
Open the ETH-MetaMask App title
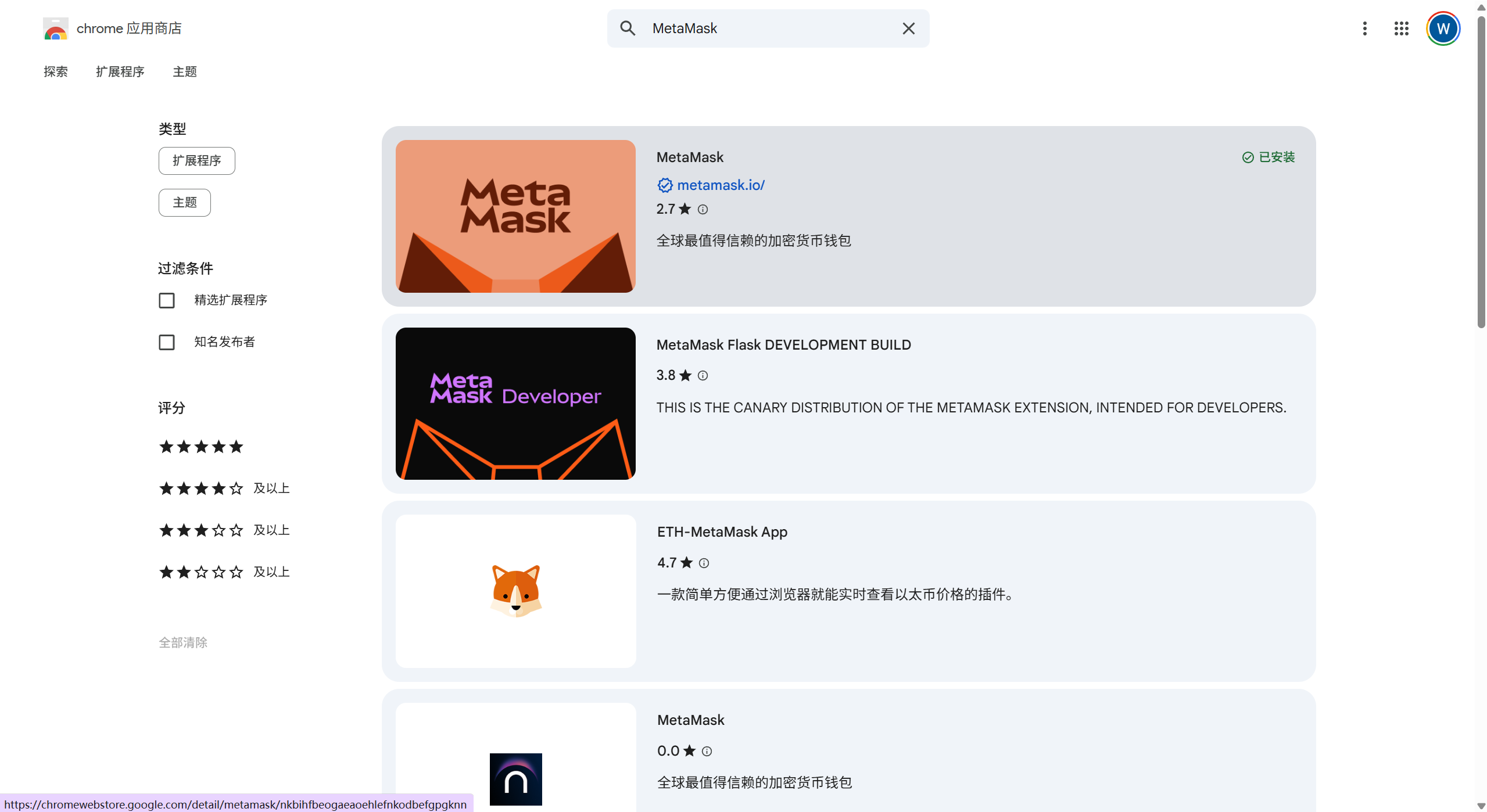[722, 532]
